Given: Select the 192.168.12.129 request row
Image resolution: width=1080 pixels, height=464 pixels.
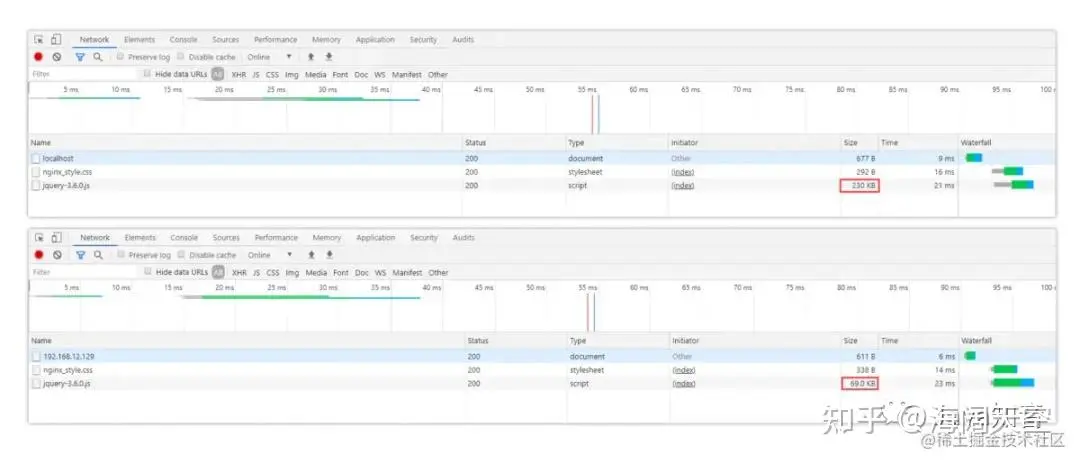Looking at the screenshot, I should coord(68,356).
